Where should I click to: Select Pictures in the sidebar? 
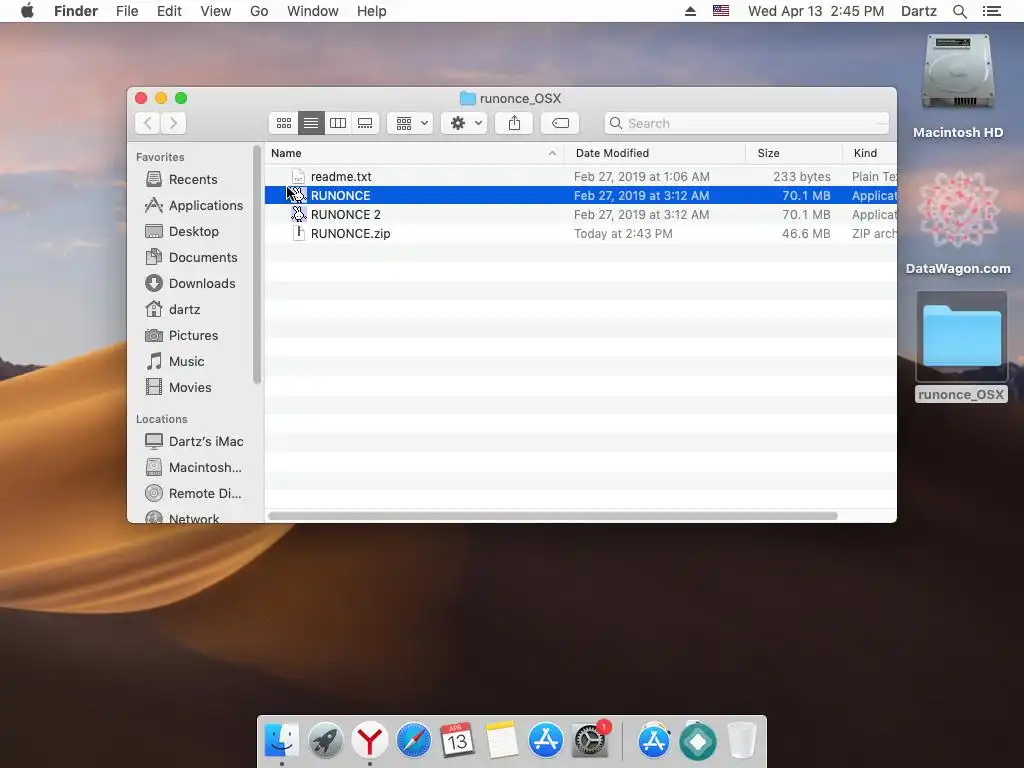point(182,335)
